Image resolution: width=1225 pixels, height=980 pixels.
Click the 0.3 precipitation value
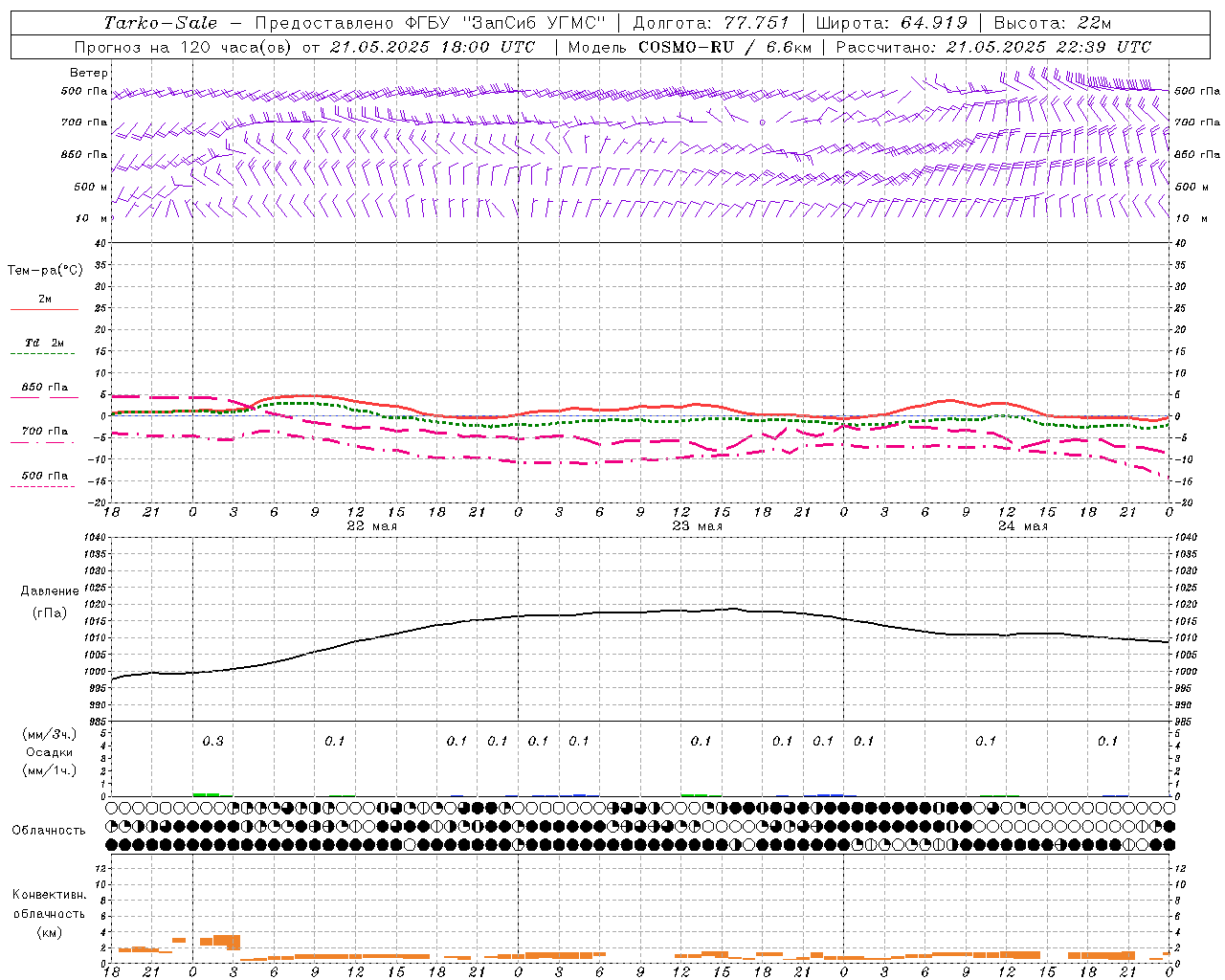click(212, 741)
